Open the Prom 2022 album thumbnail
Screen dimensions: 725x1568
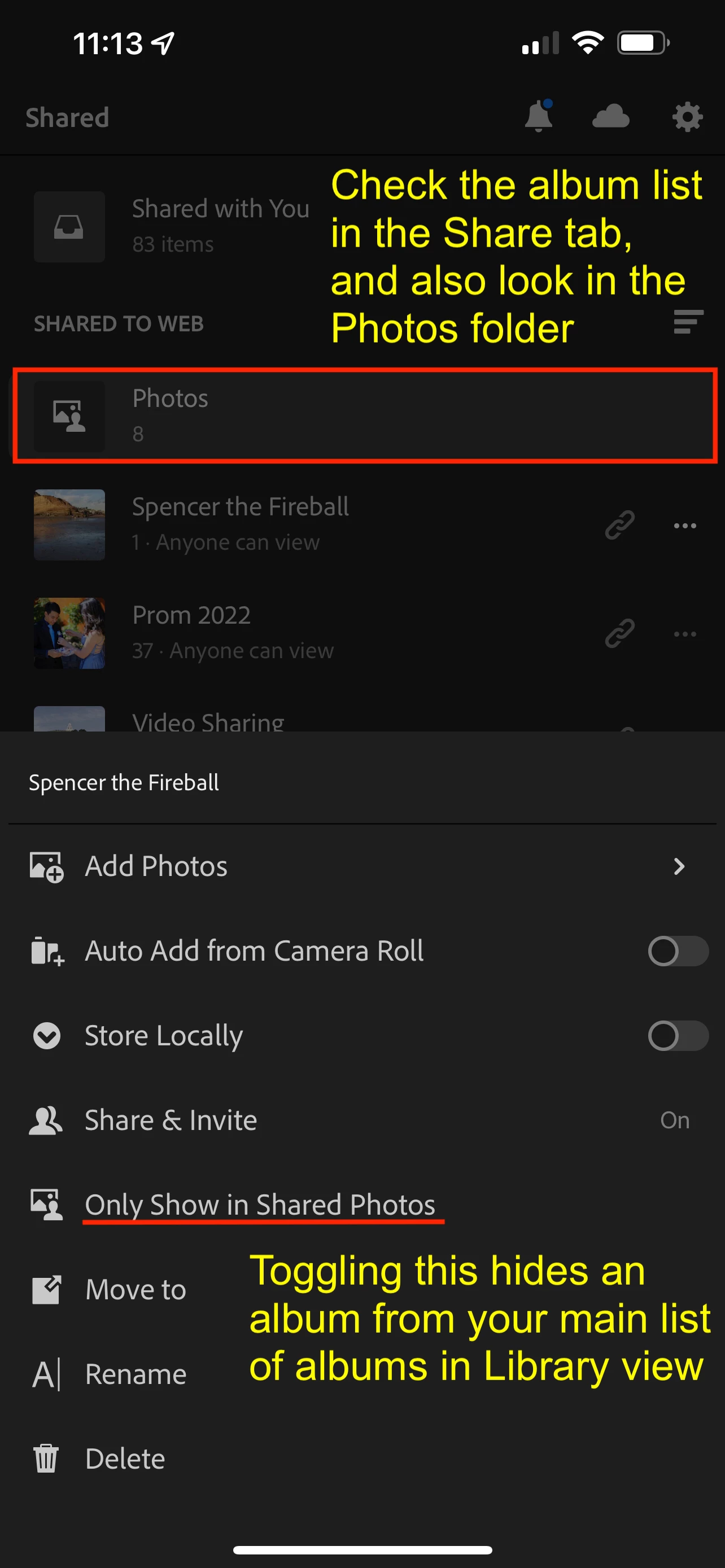coord(69,634)
